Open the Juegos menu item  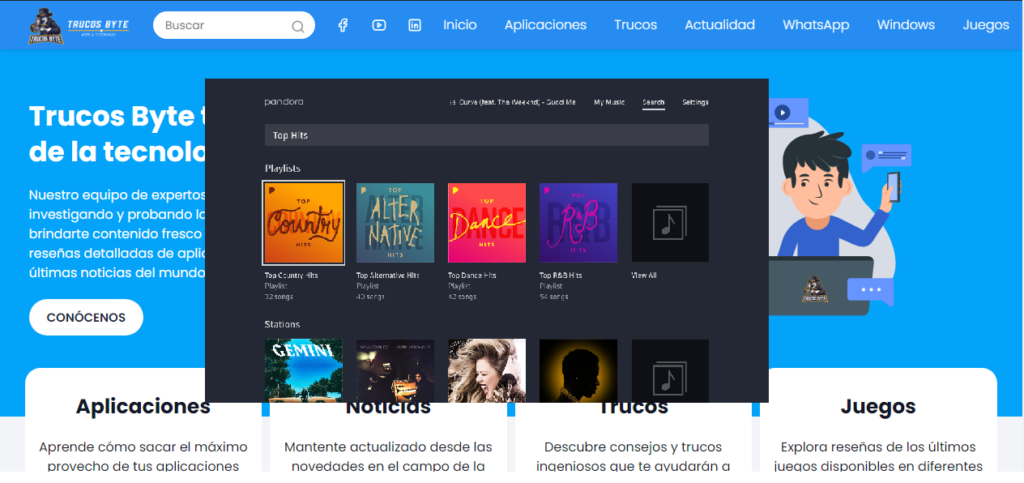click(985, 25)
